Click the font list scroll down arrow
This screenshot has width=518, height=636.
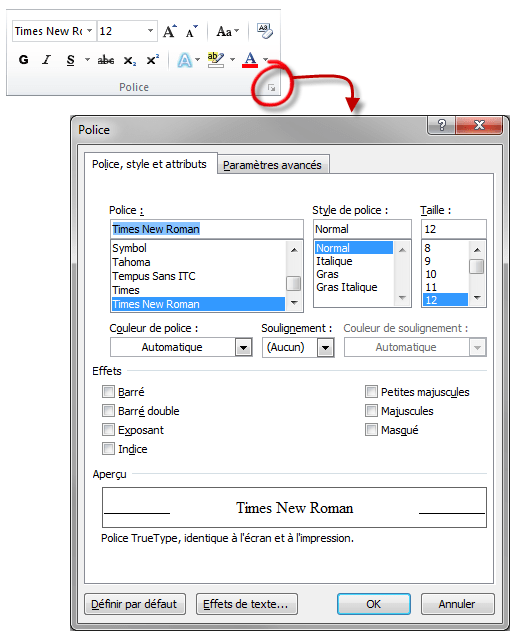294,303
